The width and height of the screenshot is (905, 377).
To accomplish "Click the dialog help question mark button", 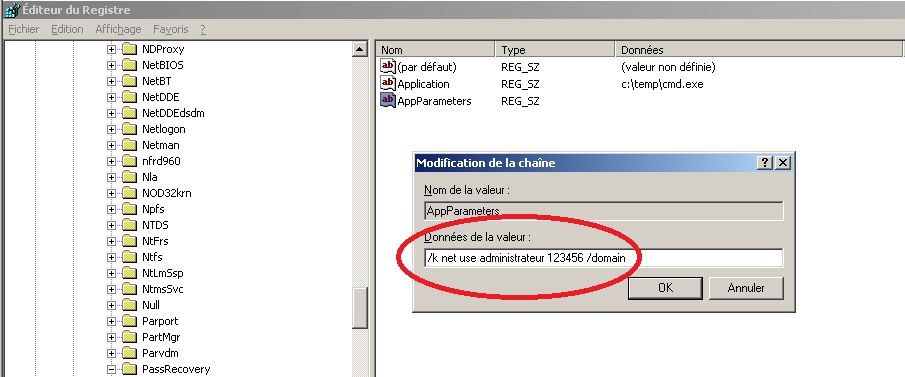I will coord(765,163).
